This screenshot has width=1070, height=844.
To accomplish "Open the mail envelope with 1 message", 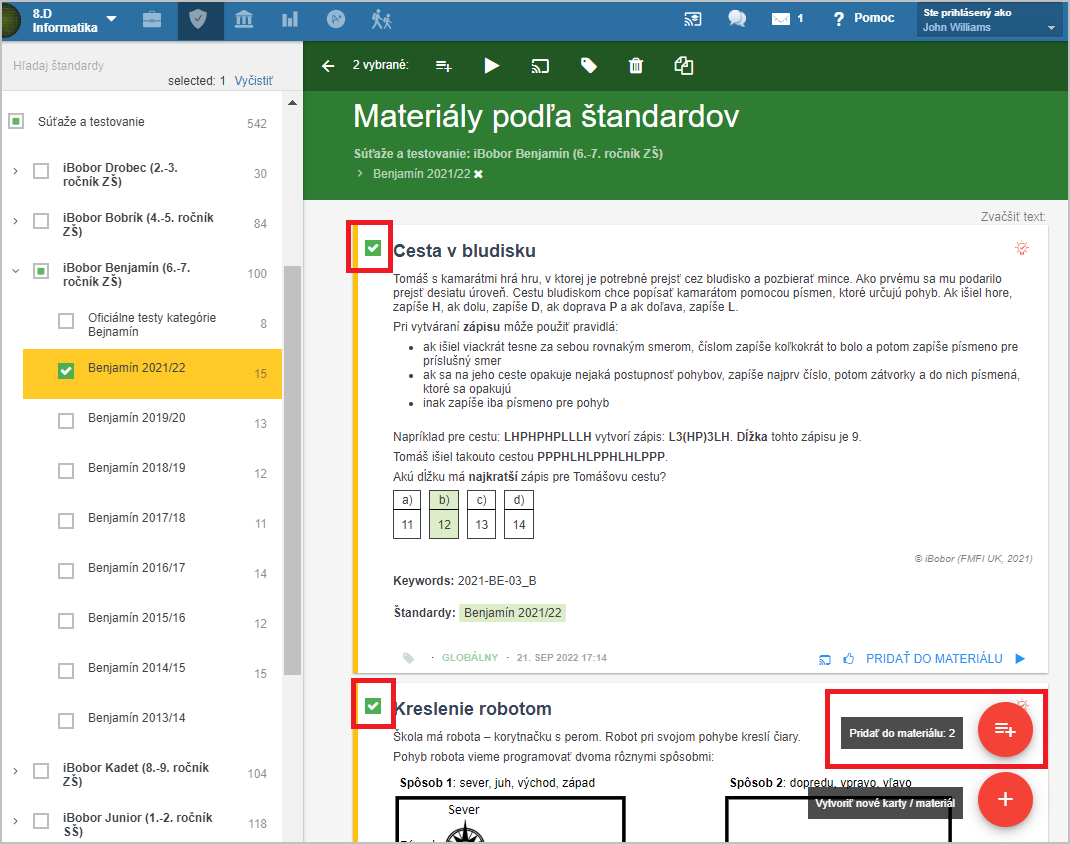I will pyautogui.click(x=787, y=19).
